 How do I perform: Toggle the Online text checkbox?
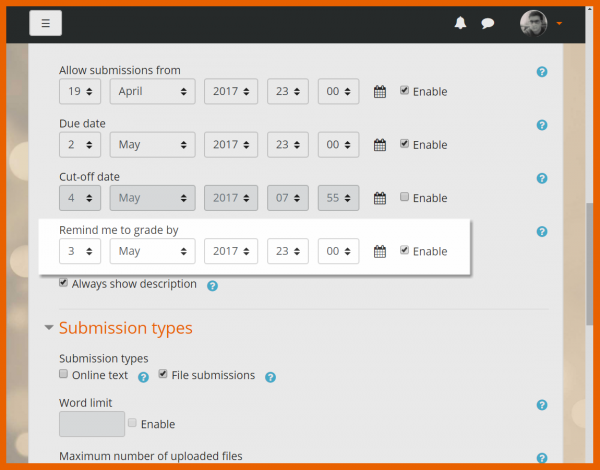tap(64, 375)
